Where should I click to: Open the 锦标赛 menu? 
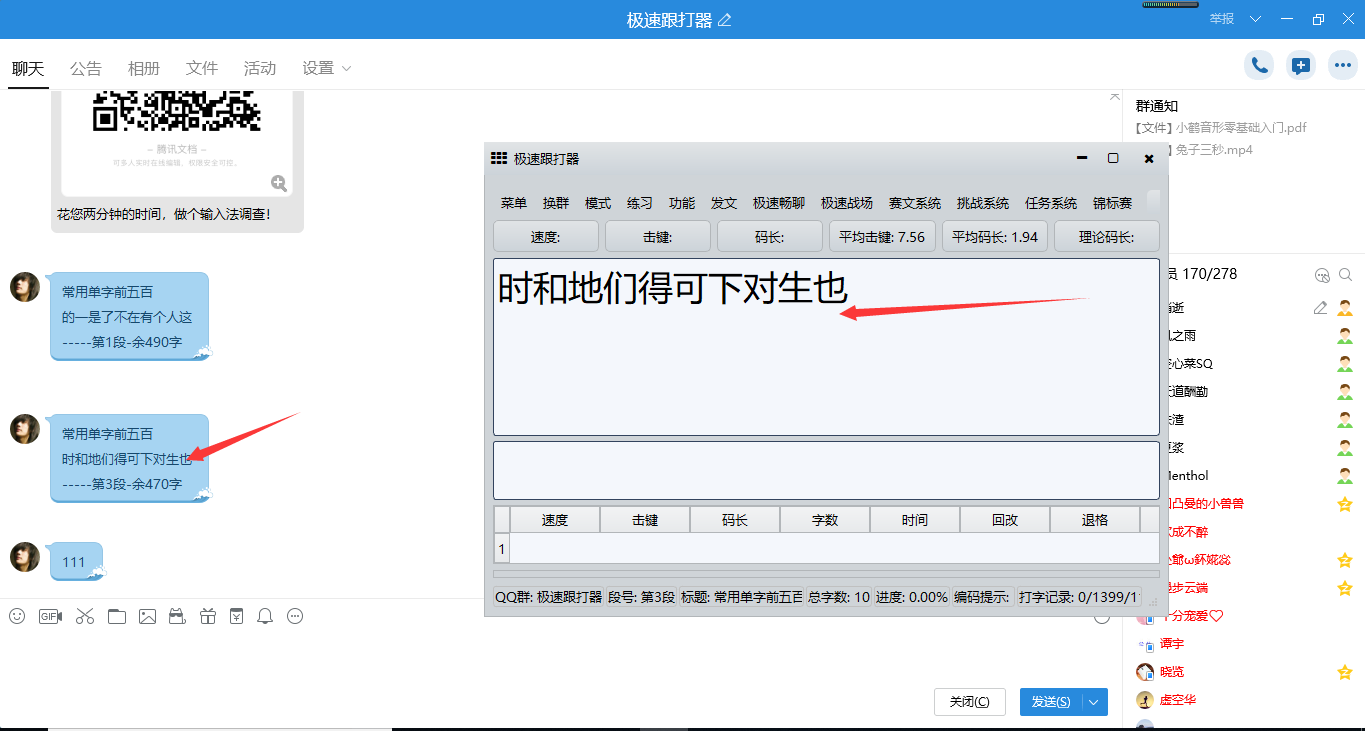[1113, 203]
